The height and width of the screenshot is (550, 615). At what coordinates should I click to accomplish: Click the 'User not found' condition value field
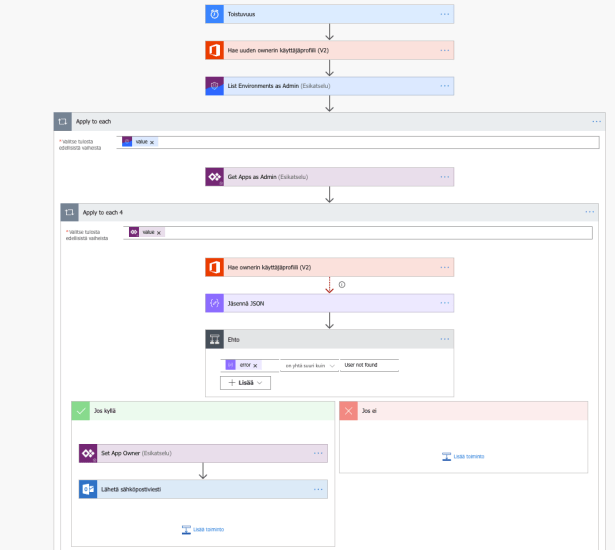coord(369,366)
